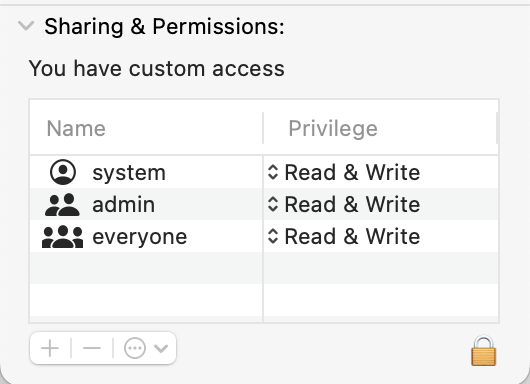Screen dimensions: 530x384
Task: Select the everyone row in the list
Action: click(x=264, y=236)
